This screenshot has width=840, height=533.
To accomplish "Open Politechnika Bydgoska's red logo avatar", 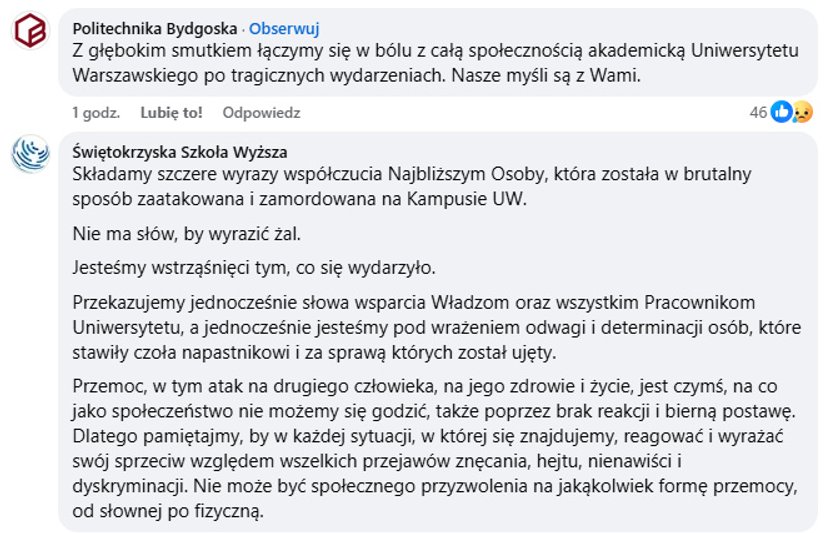I will click(x=31, y=30).
